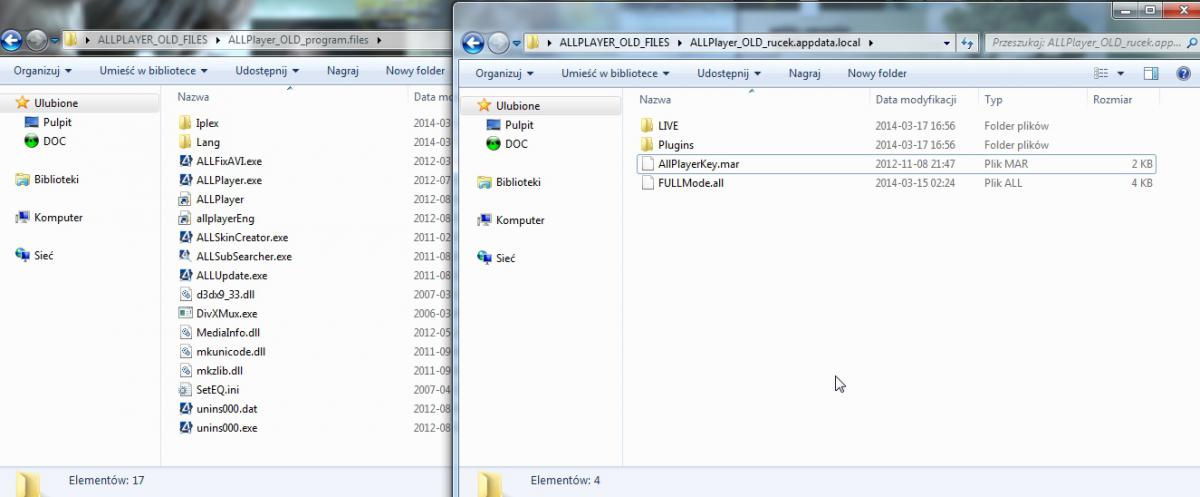Open Umieść w bibliotece dropdown in the right window
Screen dimensions: 1200x497
click(615, 74)
